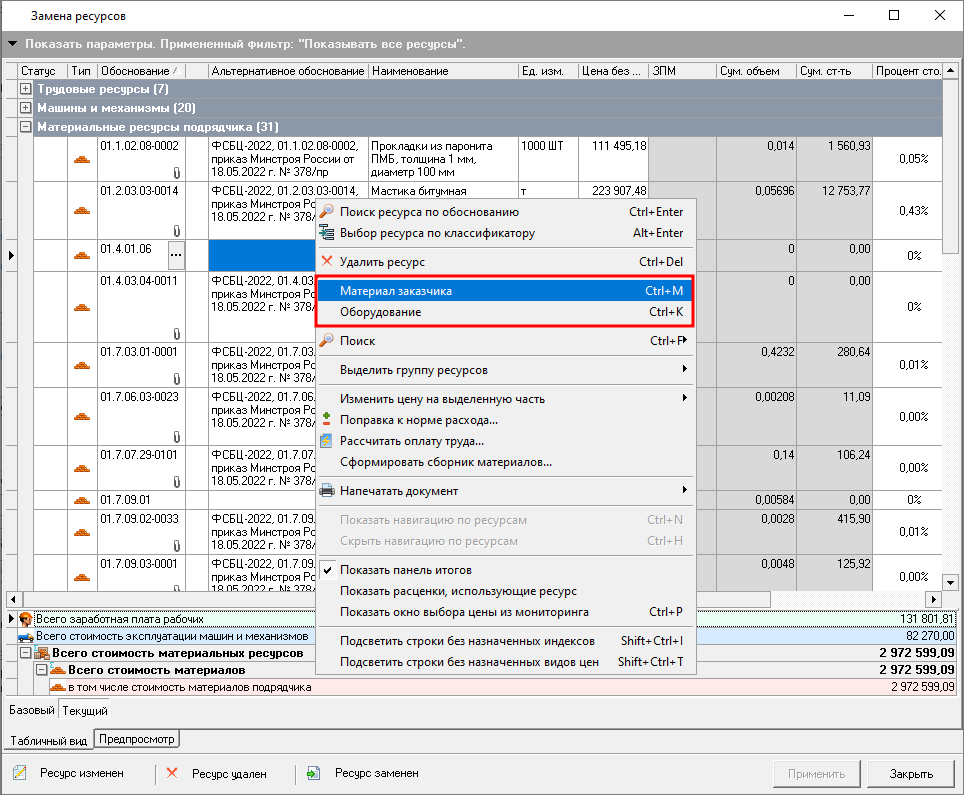
Task: Toggle Подсветить строки без назначенных видов цен
Action: (x=469, y=662)
